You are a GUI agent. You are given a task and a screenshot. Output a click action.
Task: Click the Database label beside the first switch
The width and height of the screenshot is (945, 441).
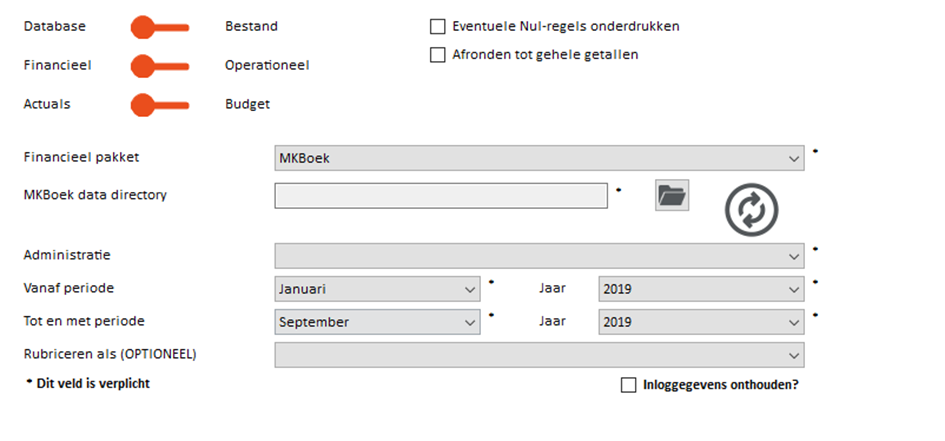[54, 27]
